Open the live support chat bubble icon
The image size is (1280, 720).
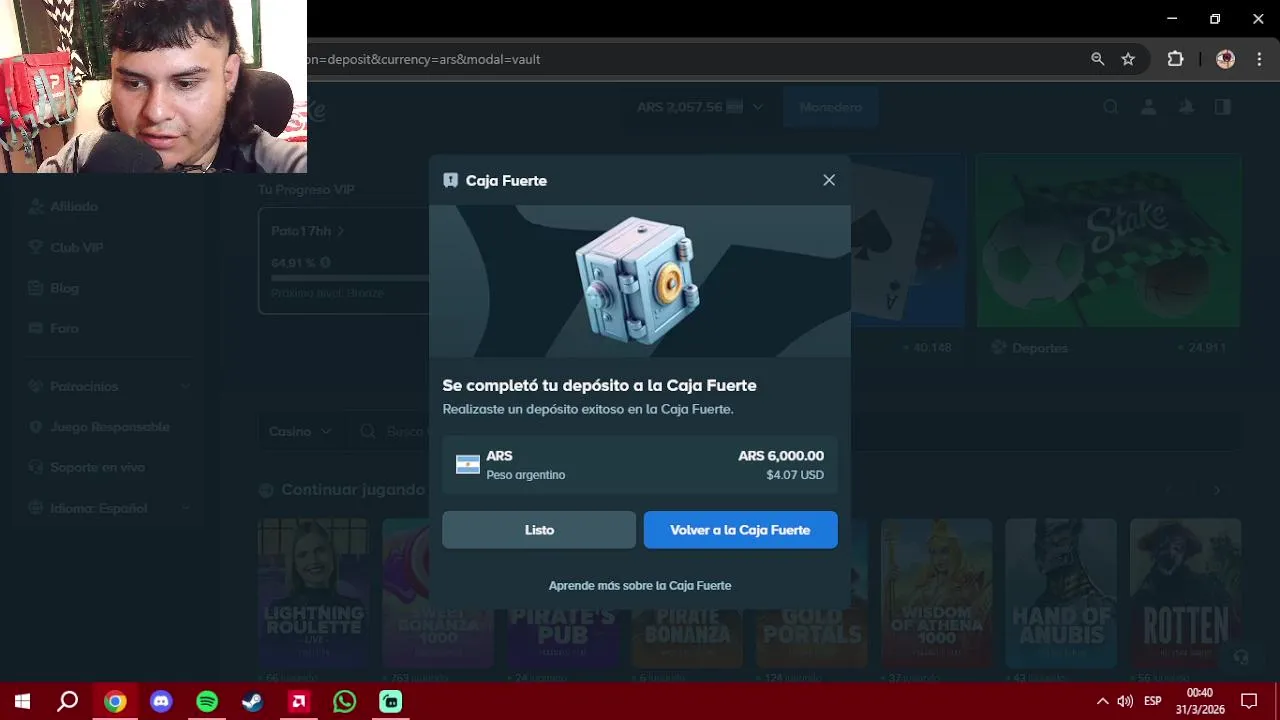1241,657
